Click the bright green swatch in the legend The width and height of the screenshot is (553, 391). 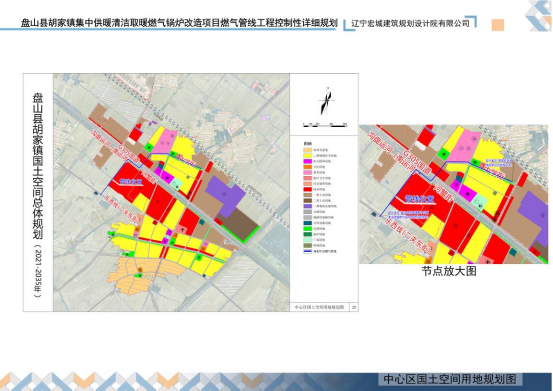coord(308,228)
